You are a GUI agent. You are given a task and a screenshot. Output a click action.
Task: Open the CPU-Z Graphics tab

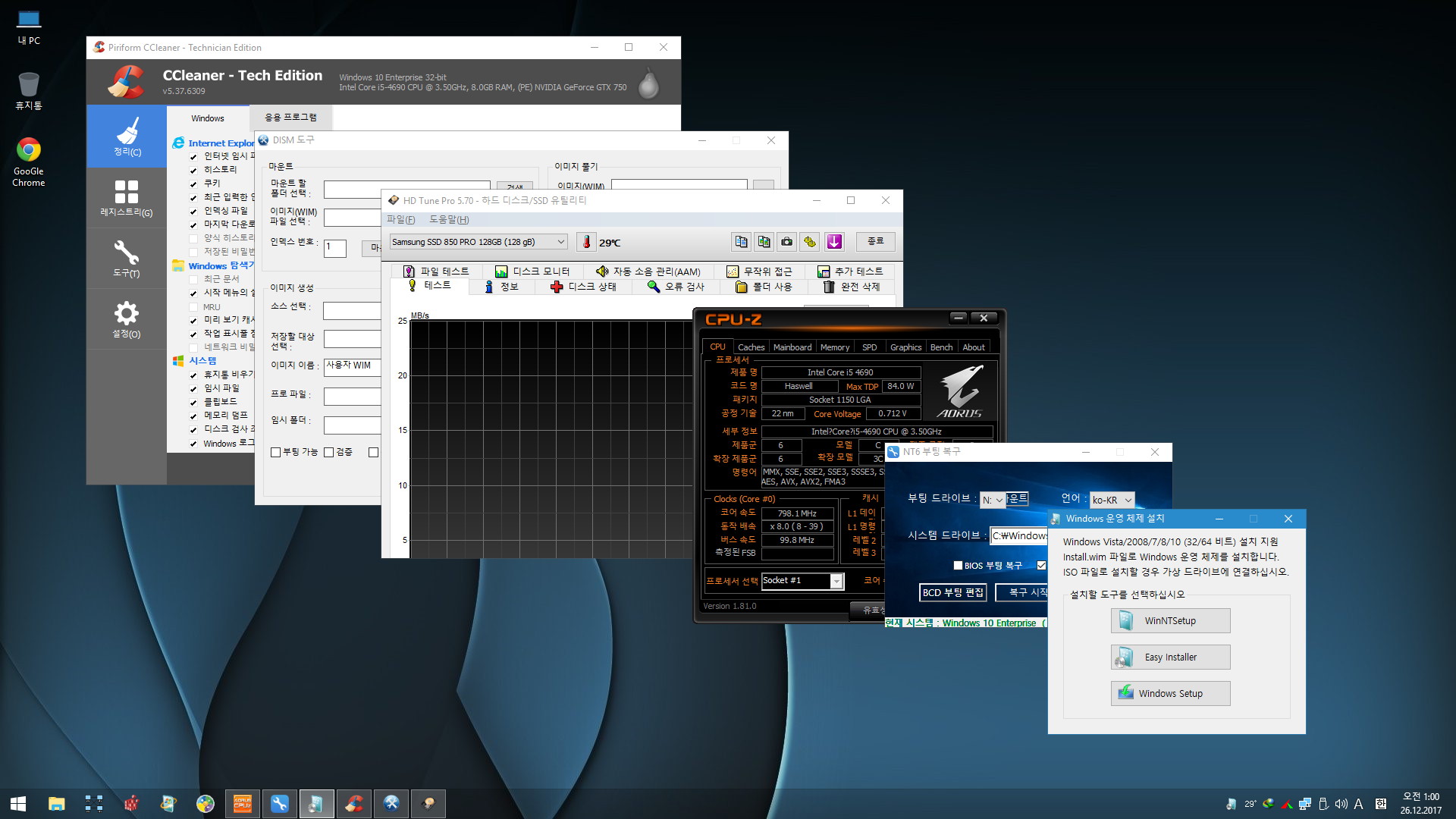(905, 347)
